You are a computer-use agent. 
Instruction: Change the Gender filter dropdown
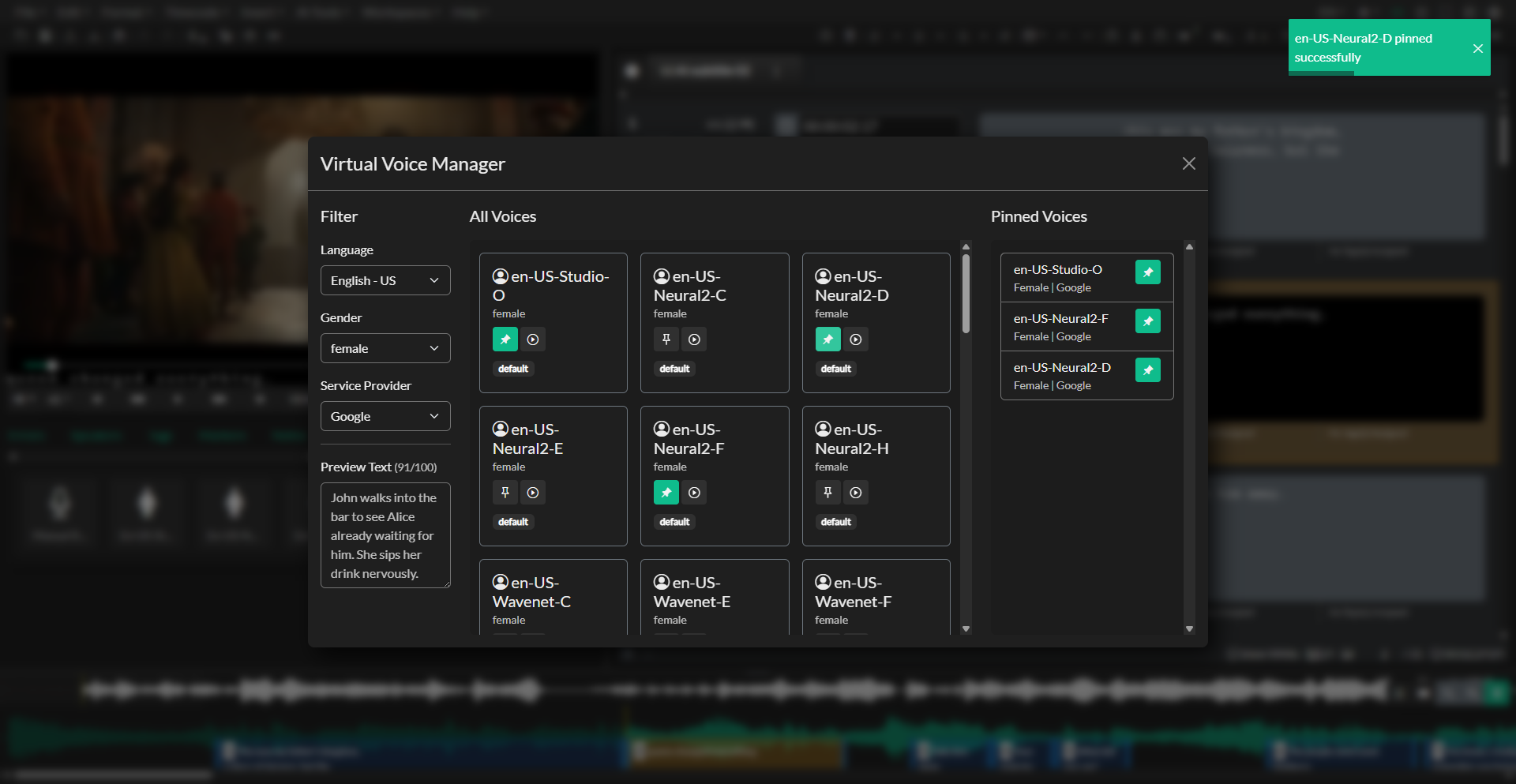[385, 348]
